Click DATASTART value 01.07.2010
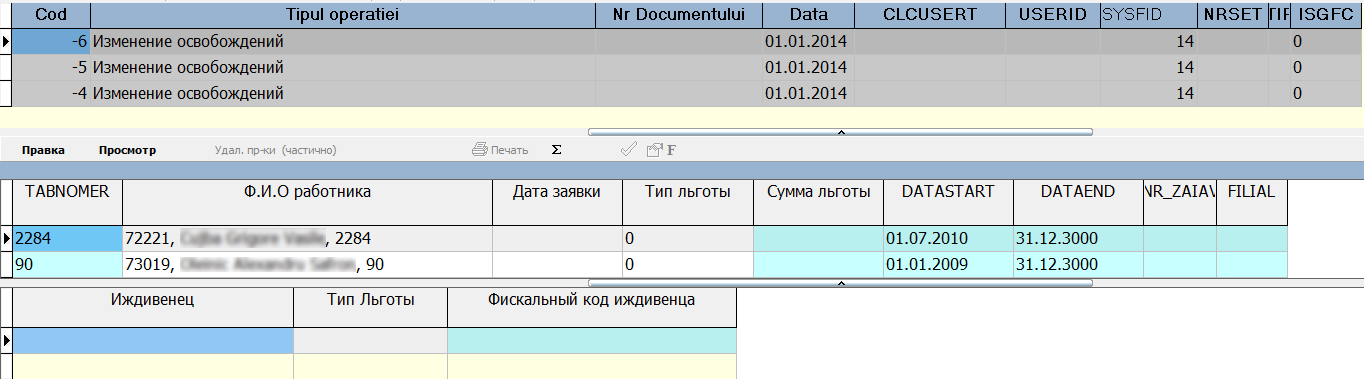This screenshot has height=379, width=1364. (x=948, y=239)
